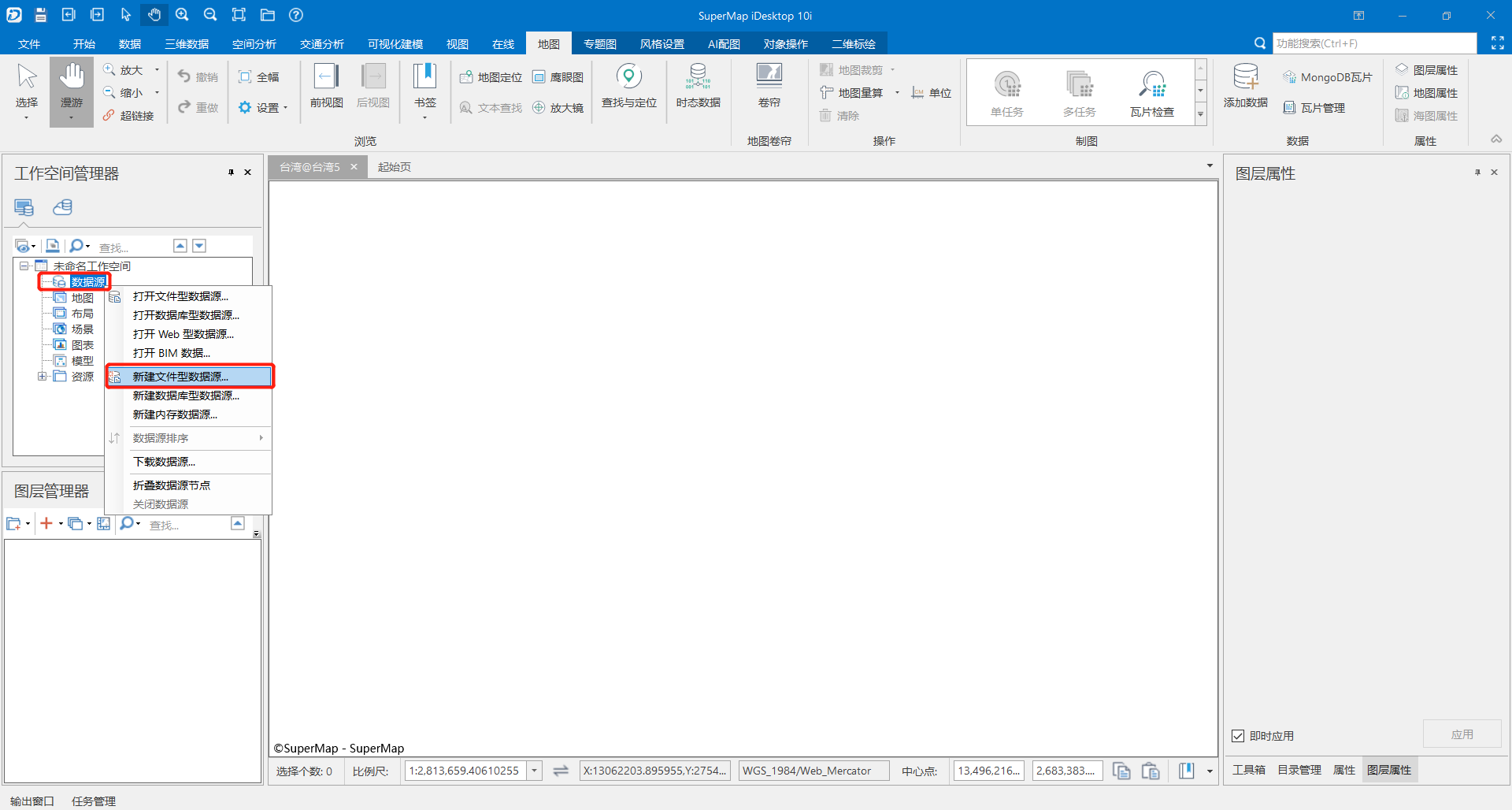Click the 文件 menu
Viewport: 1512px width, 810px height.
(x=29, y=44)
